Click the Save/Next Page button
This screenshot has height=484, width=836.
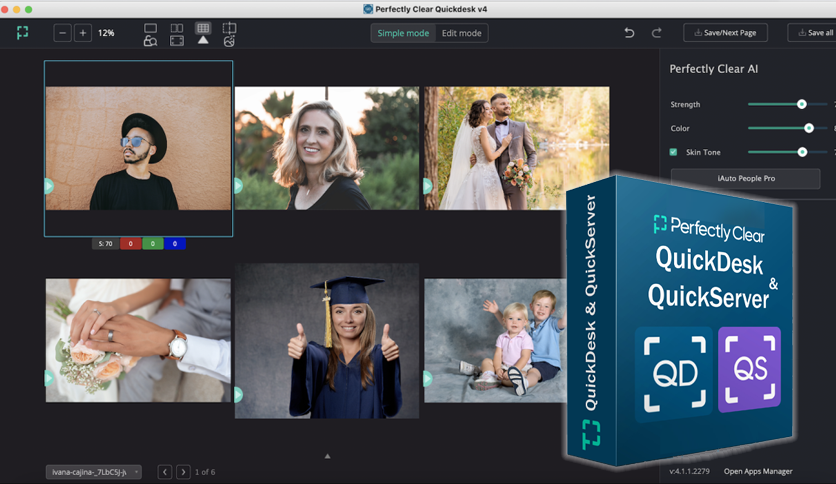click(x=725, y=33)
